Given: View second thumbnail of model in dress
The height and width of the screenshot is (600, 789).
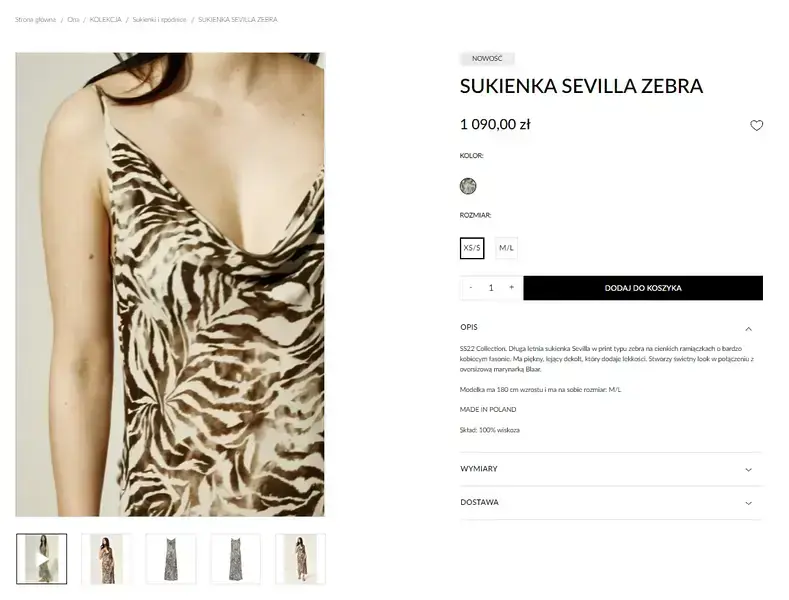Looking at the screenshot, I should pos(106,559).
